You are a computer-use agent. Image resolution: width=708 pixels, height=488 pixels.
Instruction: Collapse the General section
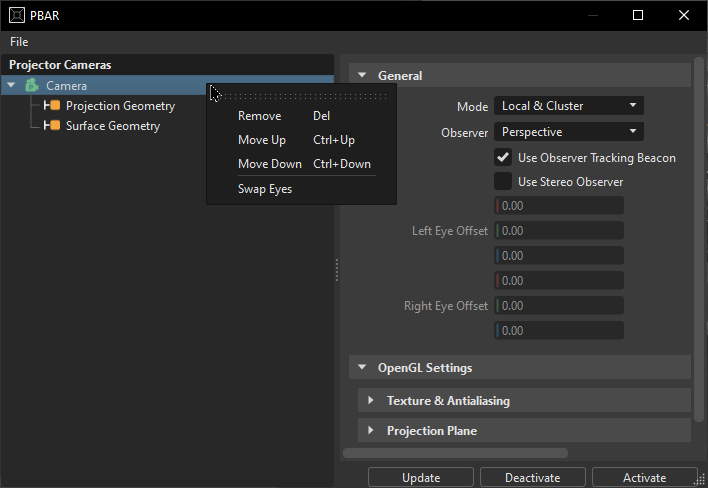pos(362,75)
